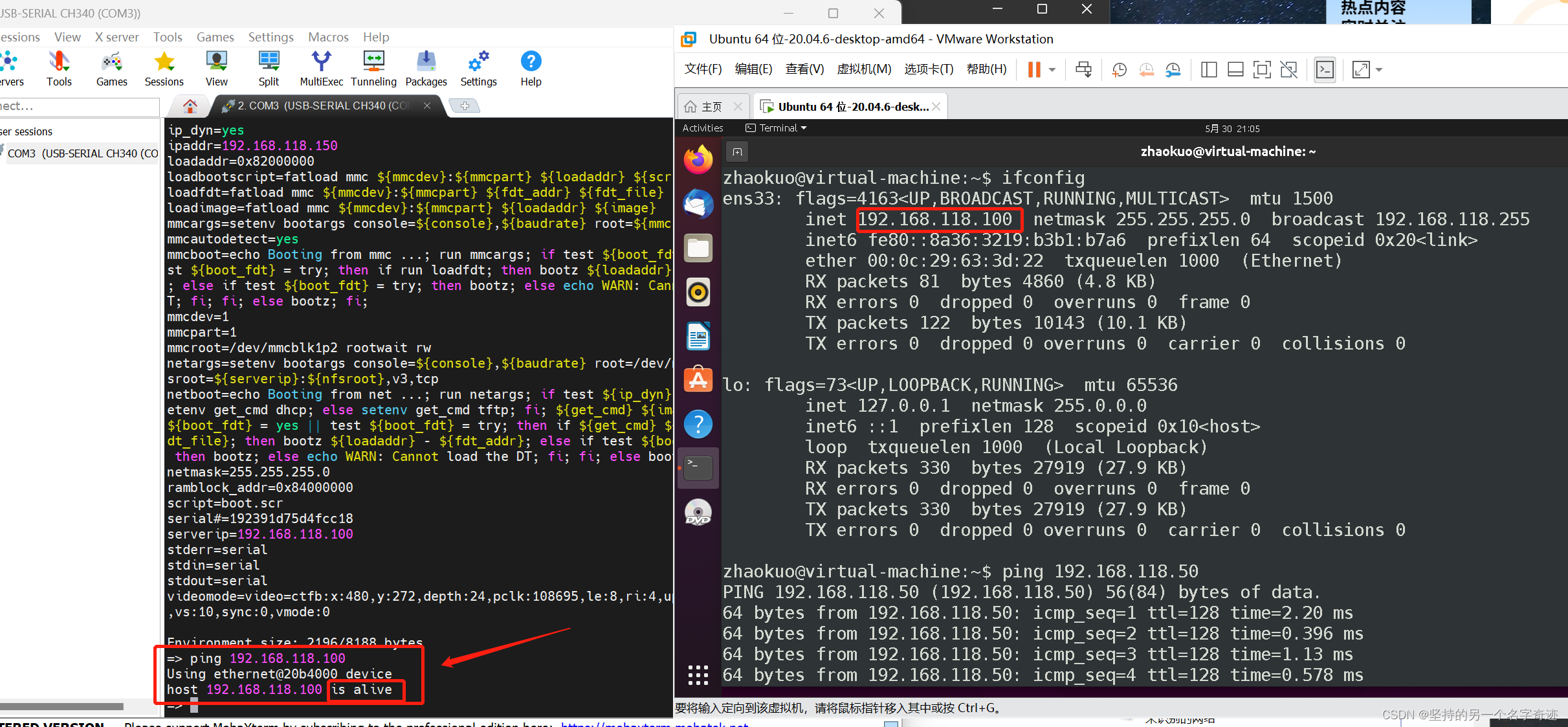Open MobaXterm Settings gears icon
The height and width of the screenshot is (727, 1568).
[x=478, y=69]
